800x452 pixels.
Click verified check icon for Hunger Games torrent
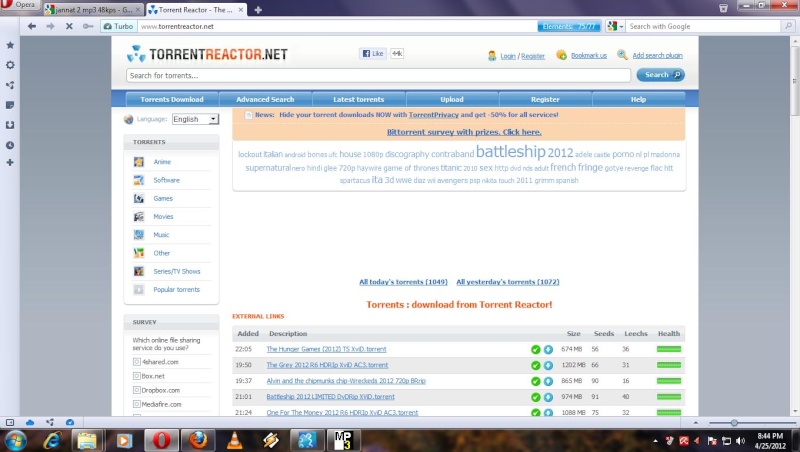tap(535, 349)
